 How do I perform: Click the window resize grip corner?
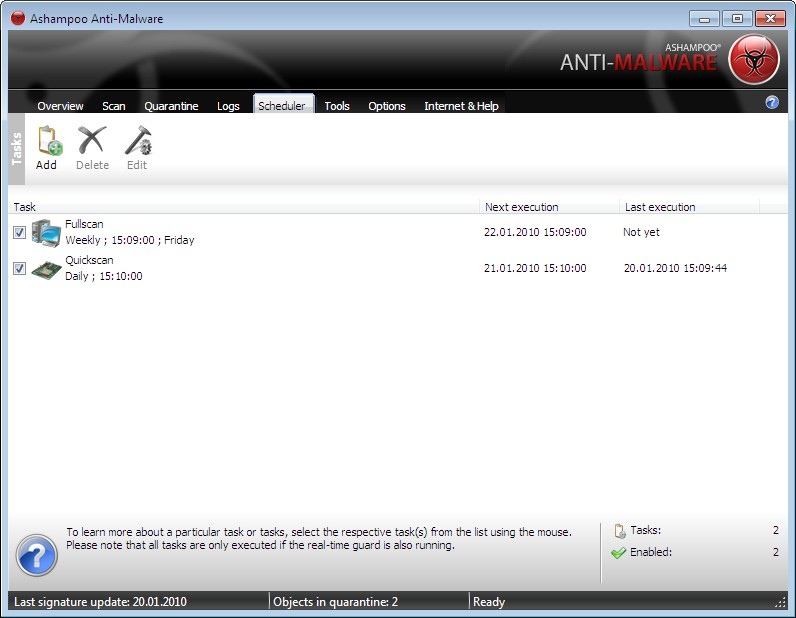point(781,603)
